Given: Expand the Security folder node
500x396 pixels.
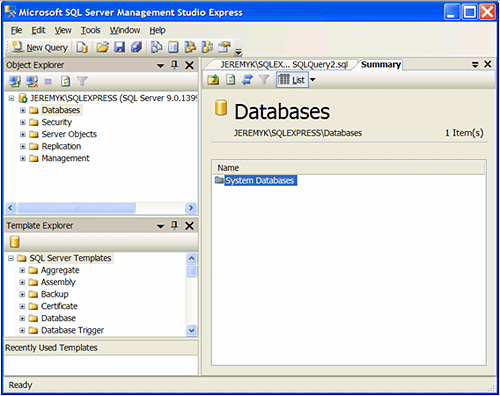Looking at the screenshot, I should (x=23, y=122).
